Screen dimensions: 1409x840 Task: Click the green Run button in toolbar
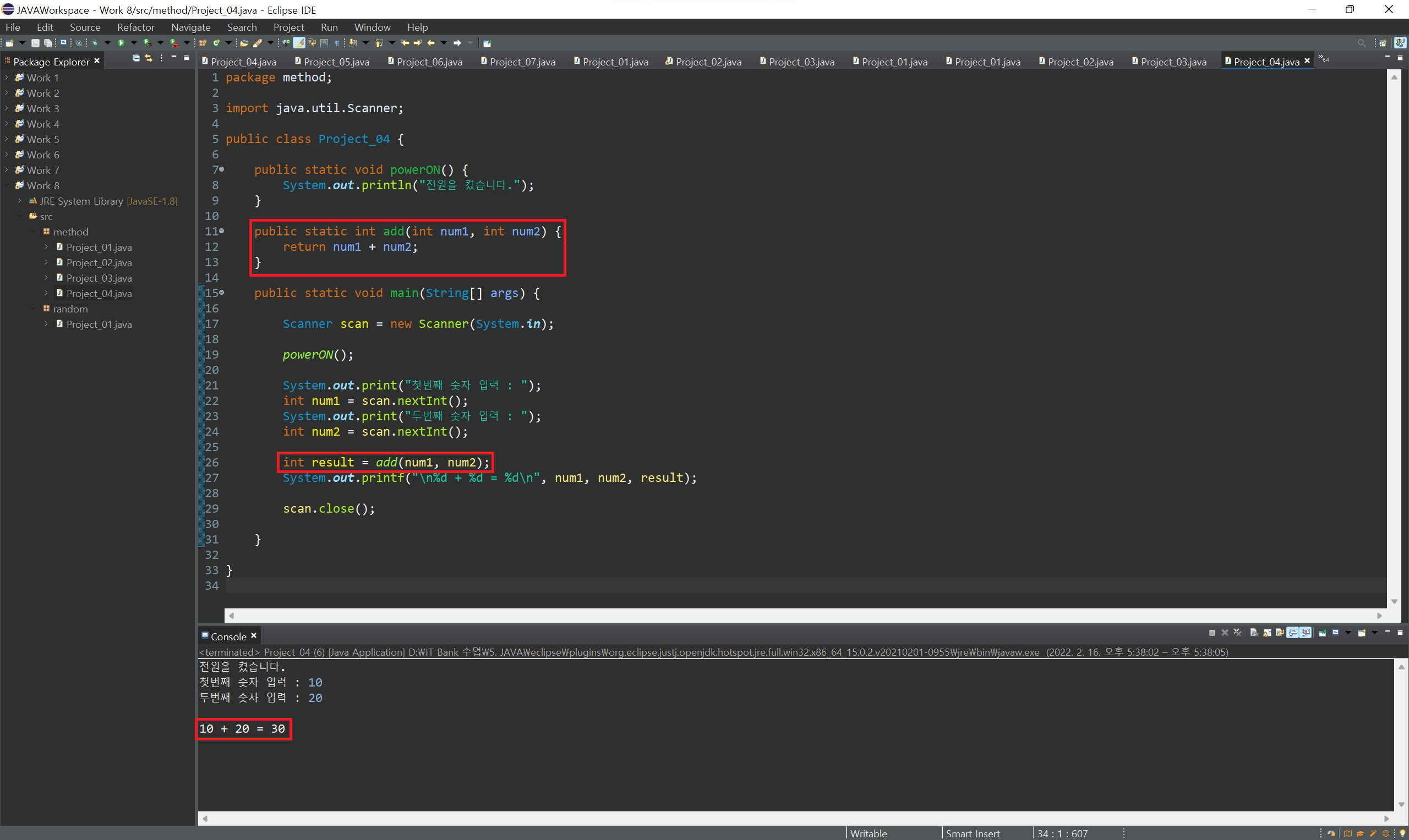point(121,43)
